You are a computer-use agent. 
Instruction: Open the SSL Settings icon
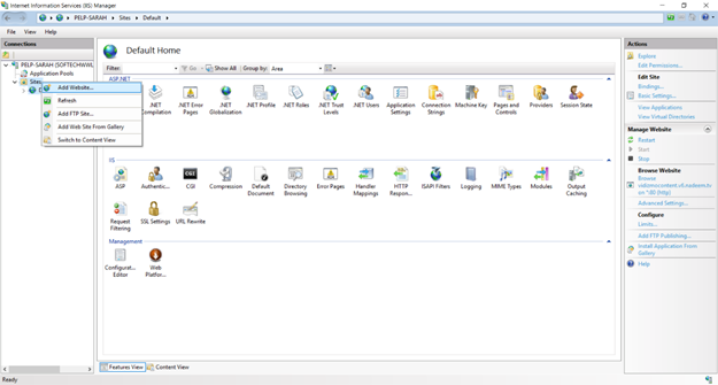click(x=155, y=213)
